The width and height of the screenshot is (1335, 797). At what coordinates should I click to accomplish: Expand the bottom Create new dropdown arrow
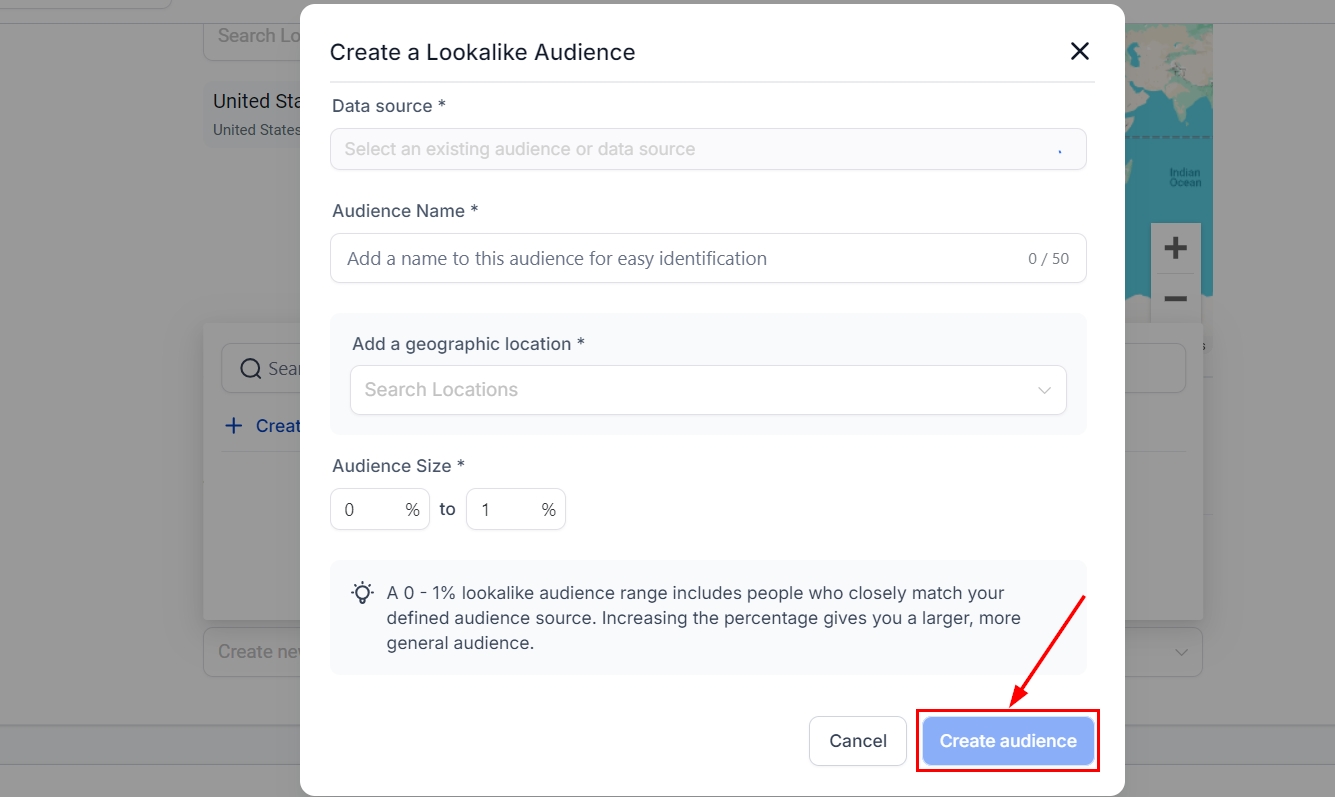pyautogui.click(x=1181, y=652)
